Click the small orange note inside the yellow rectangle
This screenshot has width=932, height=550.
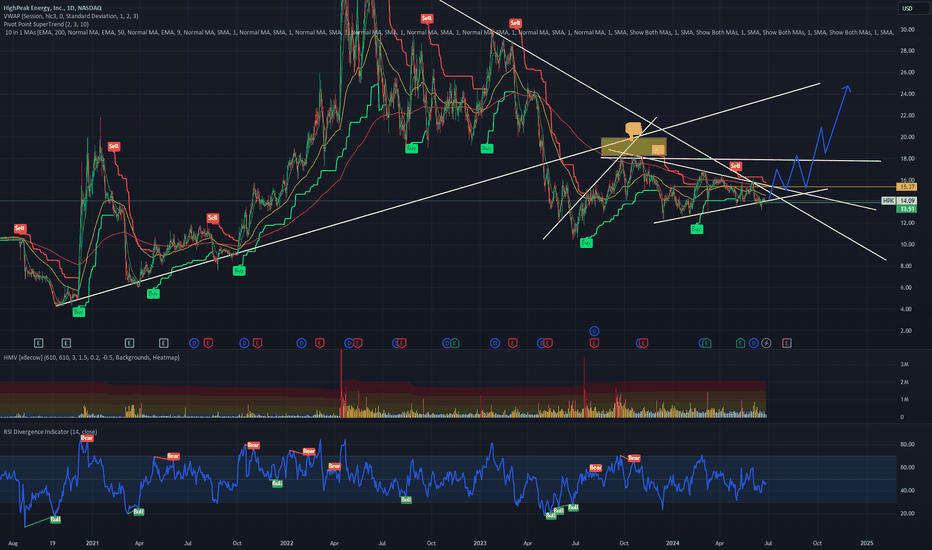(x=658, y=150)
